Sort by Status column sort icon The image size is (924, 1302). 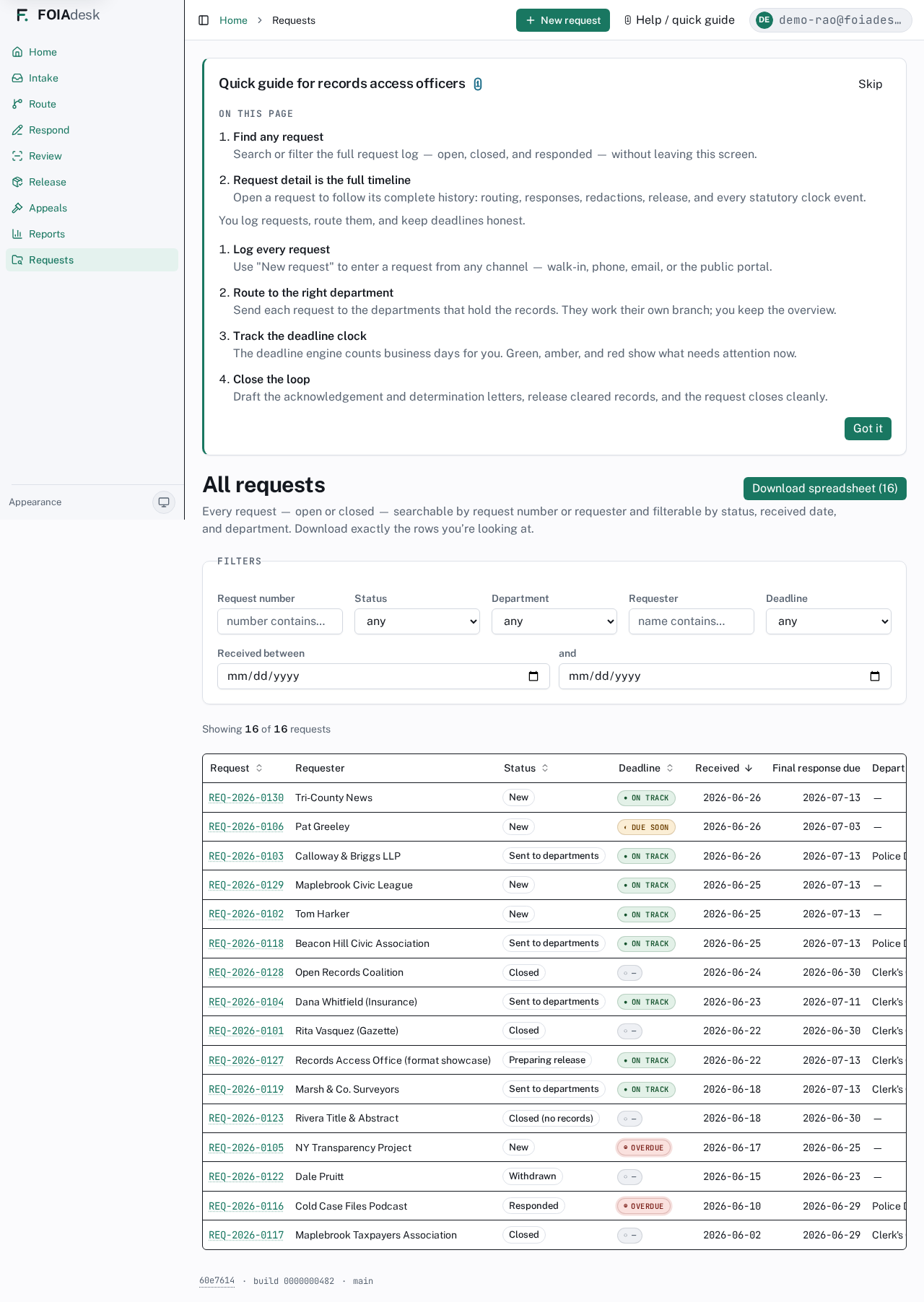[x=545, y=768]
